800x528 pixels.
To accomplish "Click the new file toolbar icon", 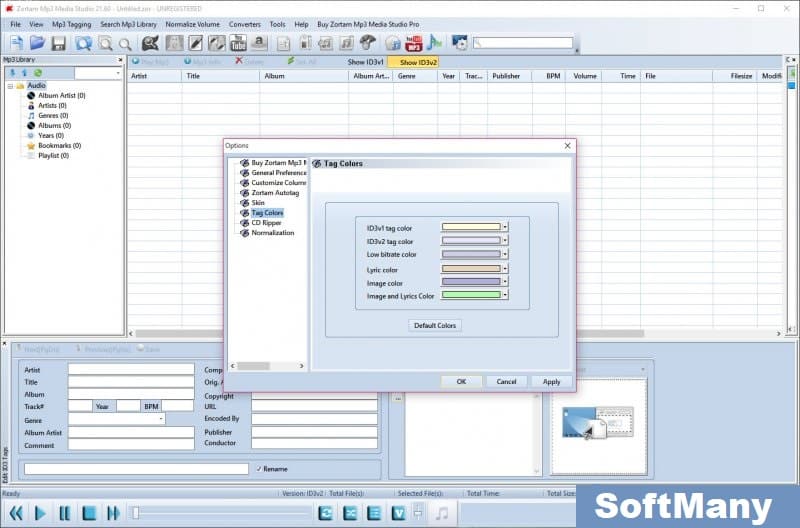I will (16, 43).
